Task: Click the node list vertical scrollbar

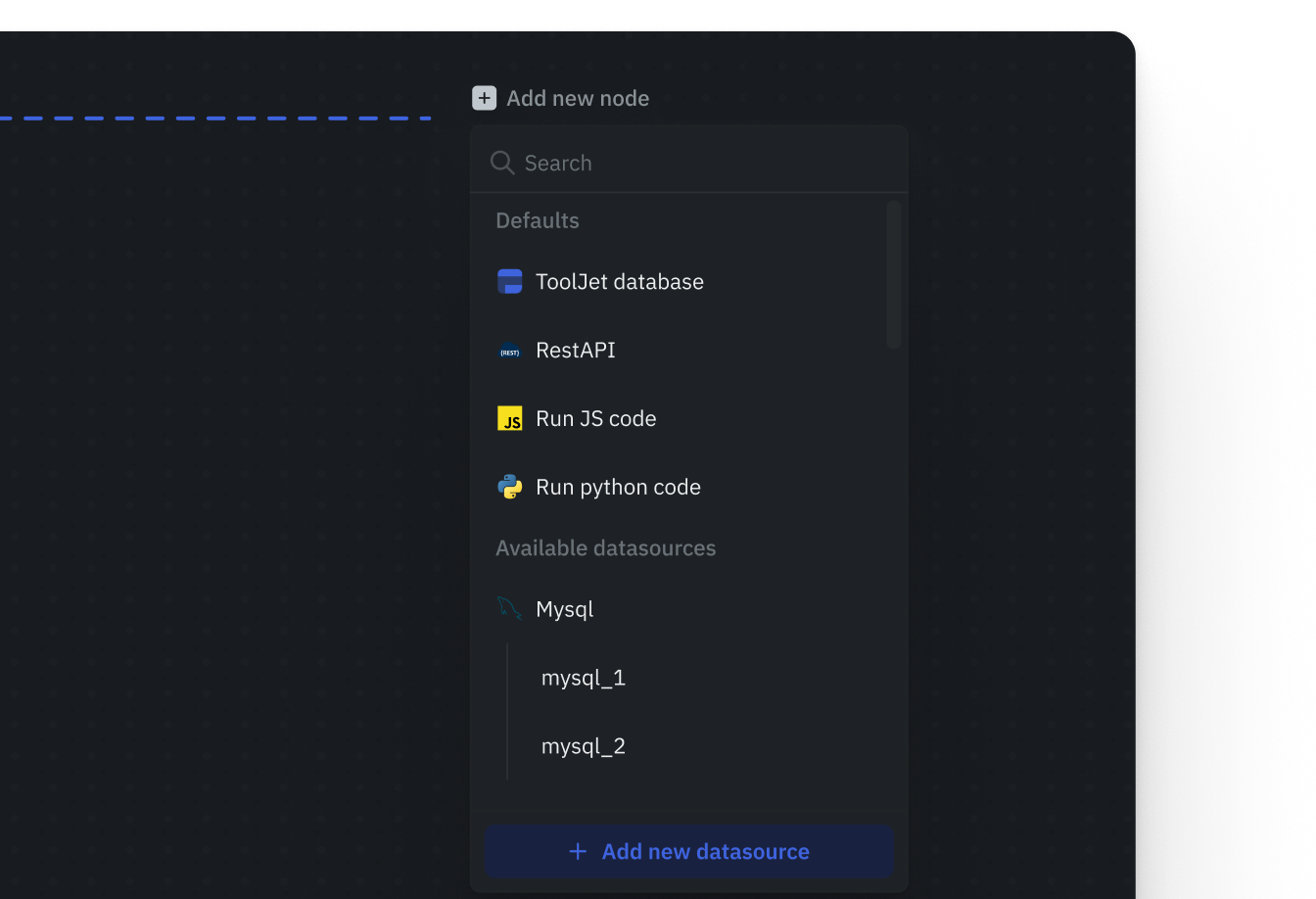Action: (893, 274)
